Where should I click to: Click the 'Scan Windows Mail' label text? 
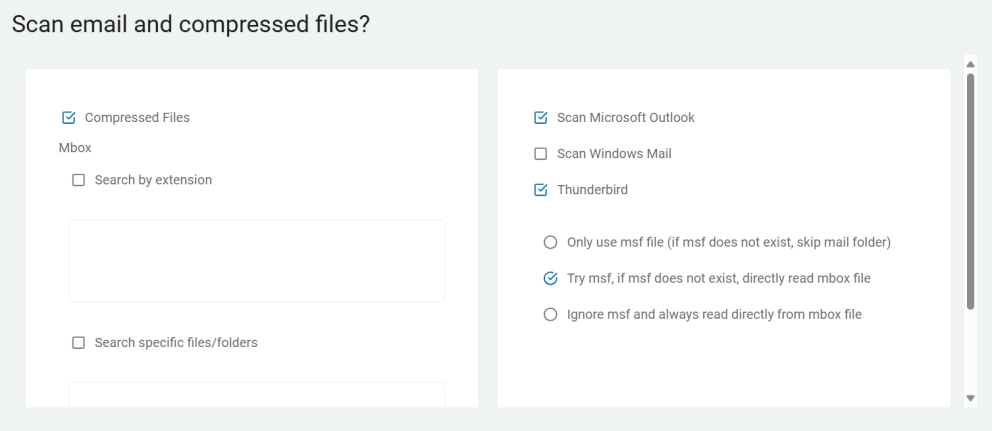coord(614,154)
